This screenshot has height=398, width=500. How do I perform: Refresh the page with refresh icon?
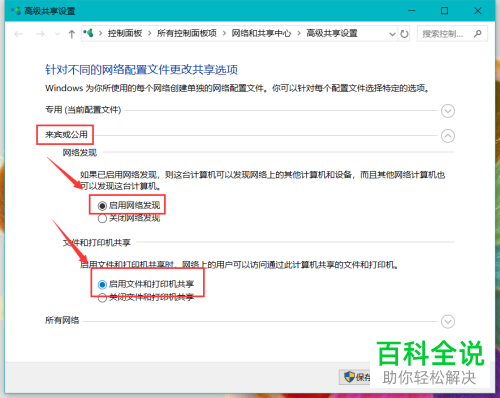click(404, 34)
